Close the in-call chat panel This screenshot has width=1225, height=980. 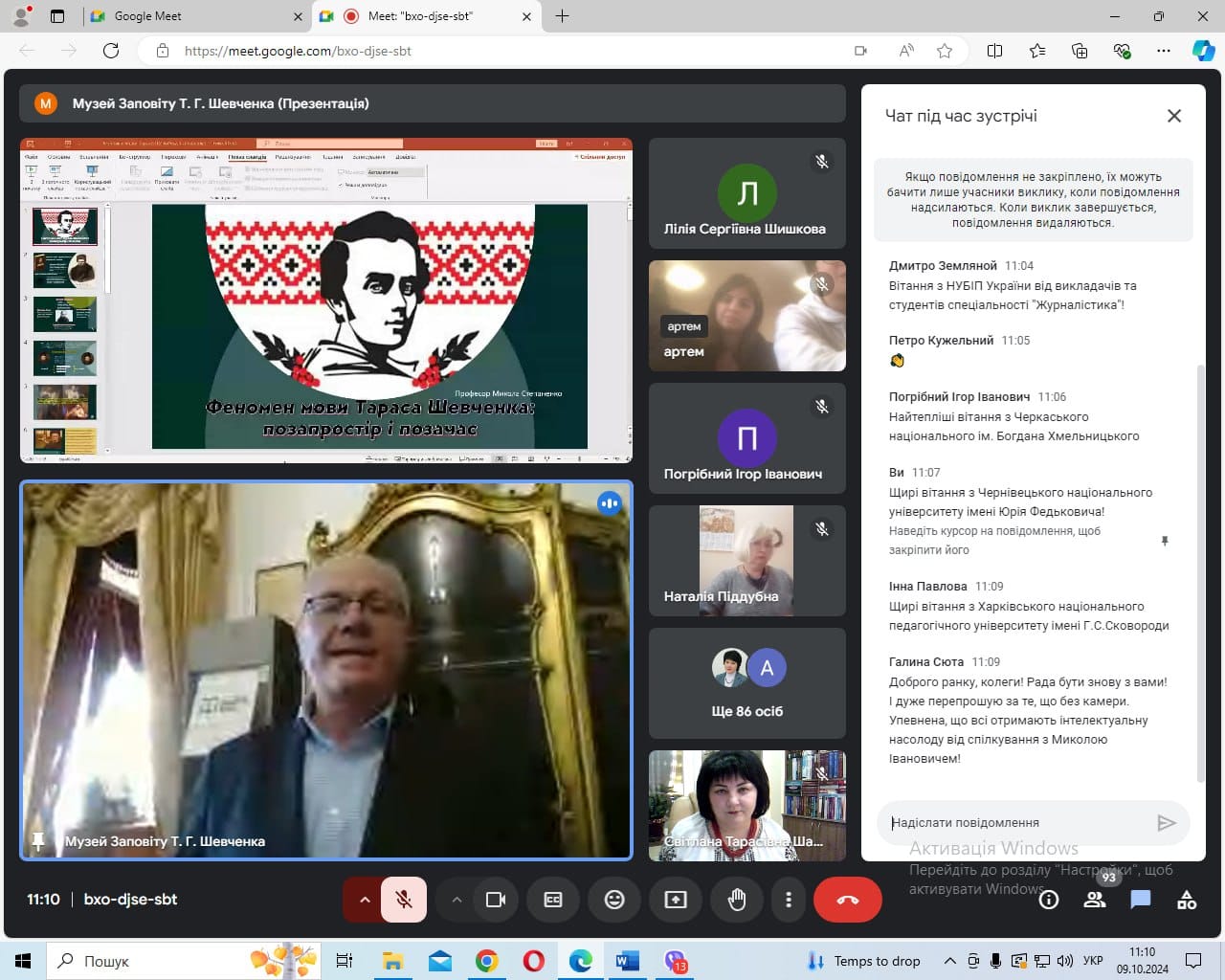coord(1174,116)
